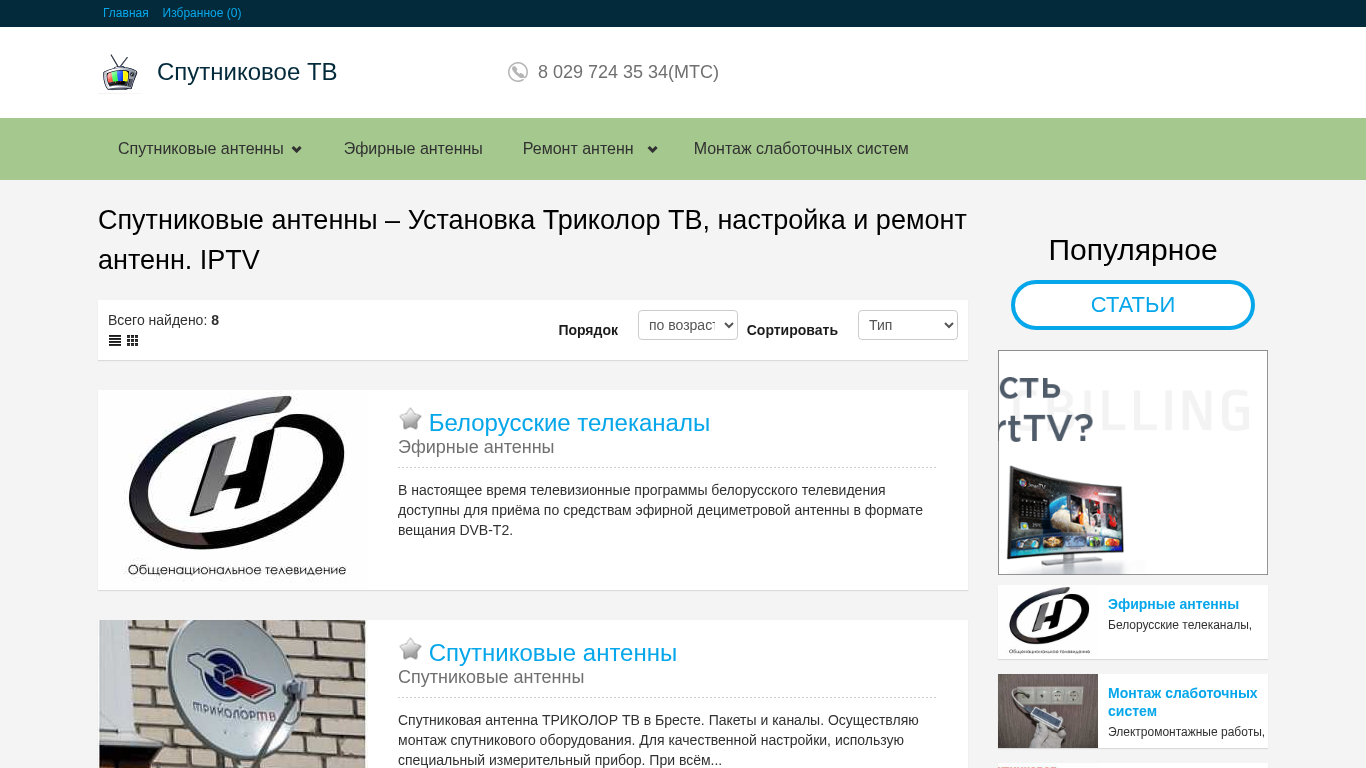Click the phone handset icon

point(518,72)
